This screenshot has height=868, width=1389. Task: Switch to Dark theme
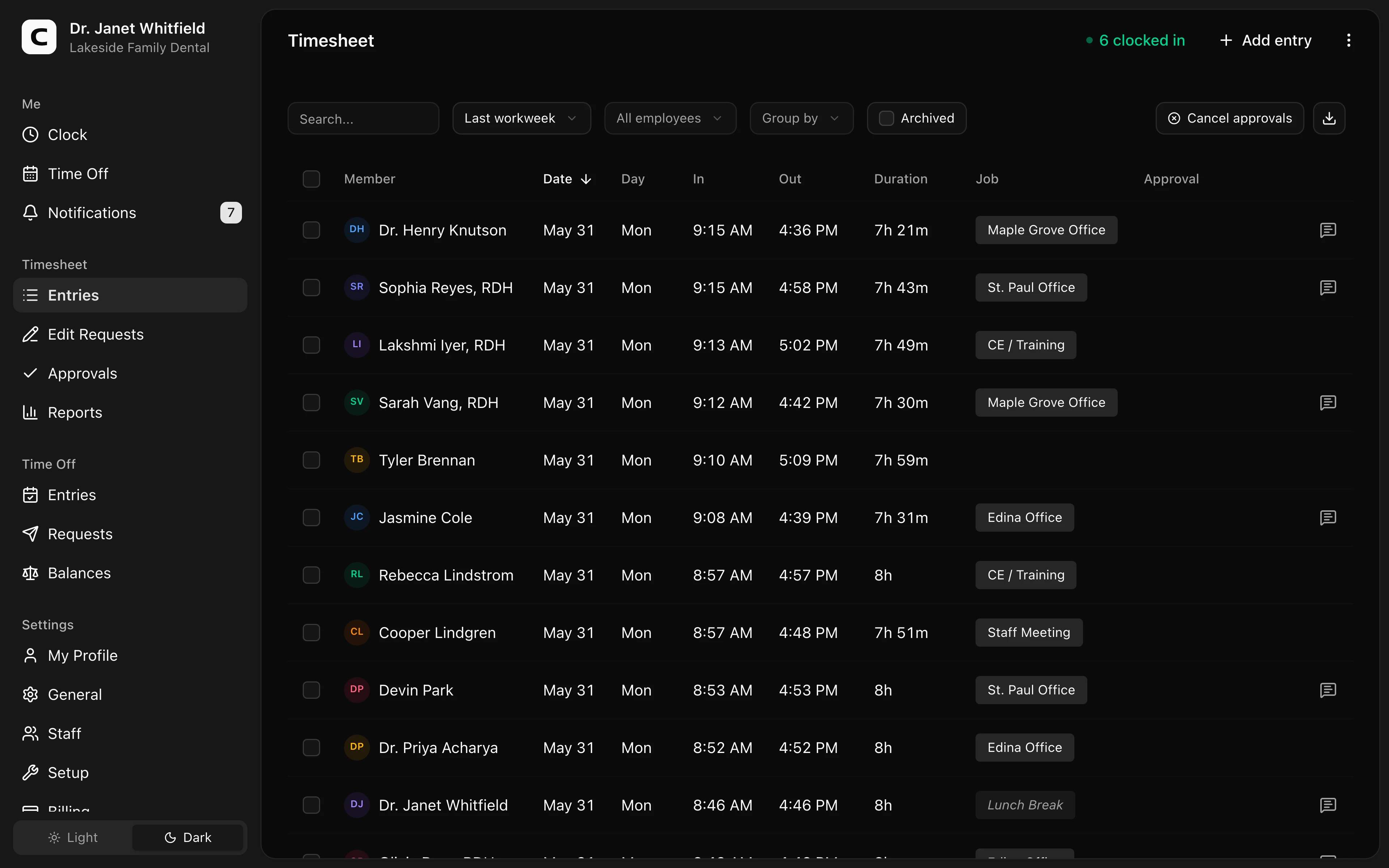coord(188,838)
